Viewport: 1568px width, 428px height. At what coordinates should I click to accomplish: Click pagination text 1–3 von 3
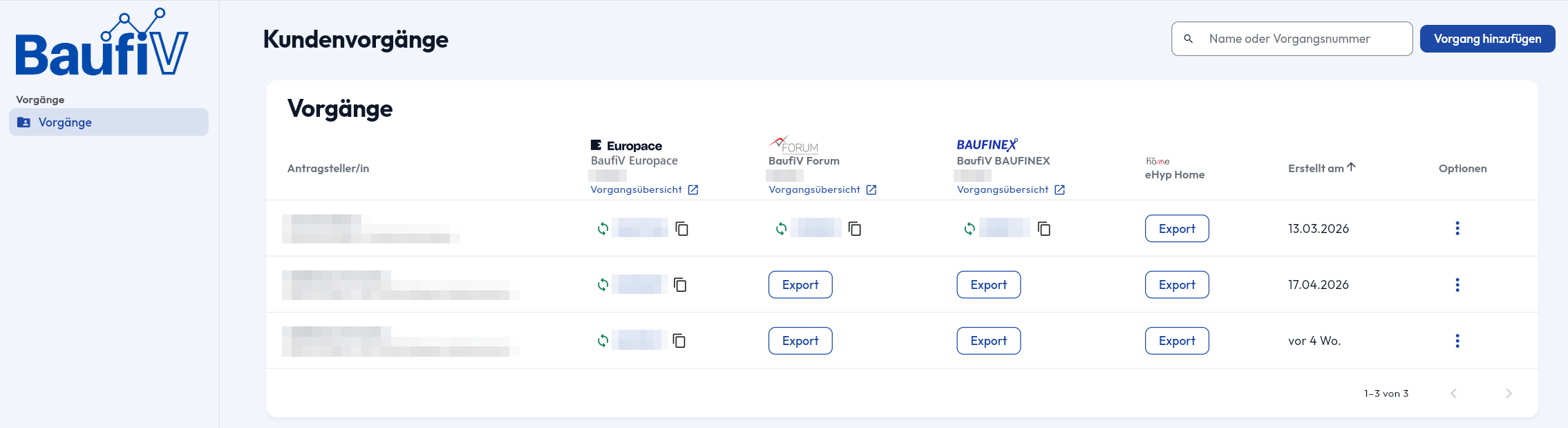click(1386, 393)
